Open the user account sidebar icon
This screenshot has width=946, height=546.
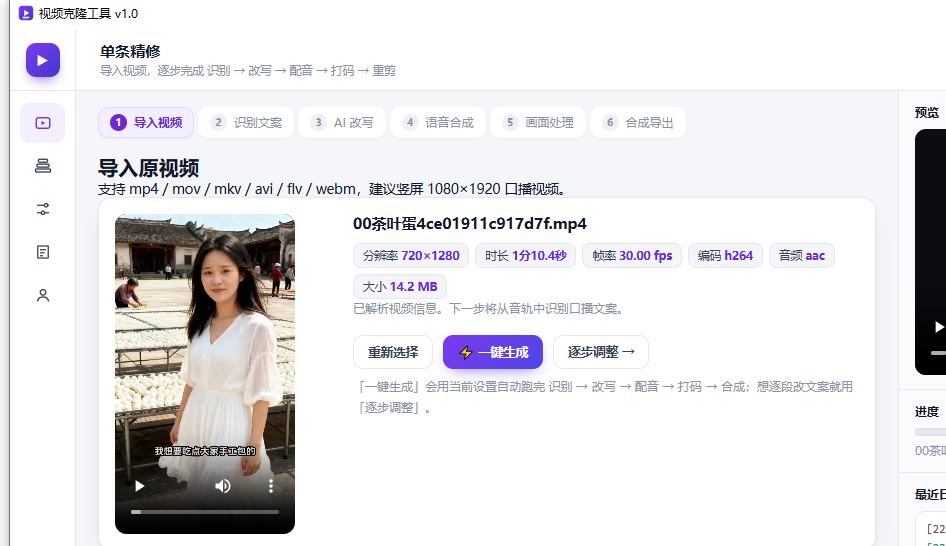43,295
